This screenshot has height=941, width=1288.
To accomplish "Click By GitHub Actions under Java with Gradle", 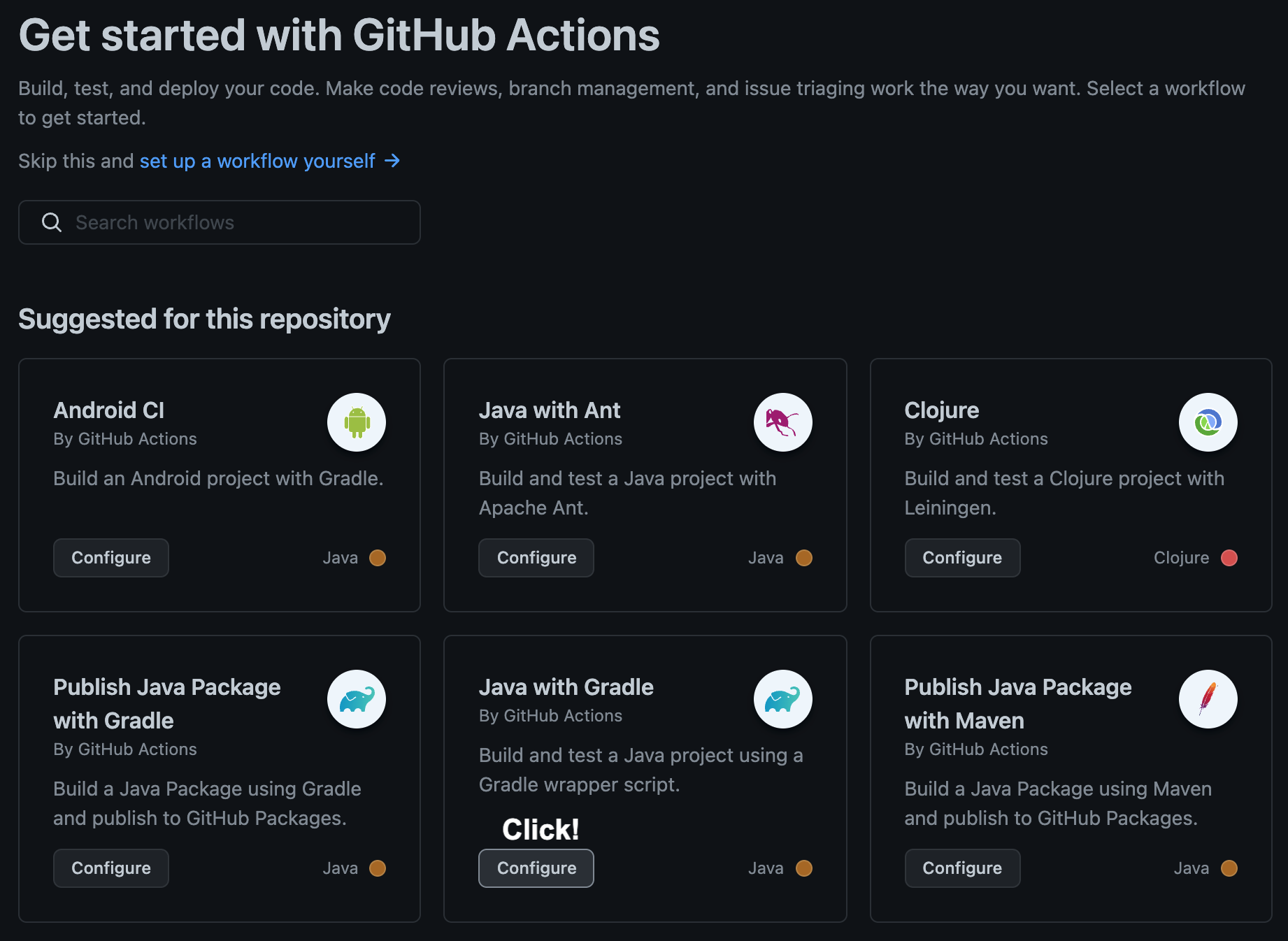I will [550, 716].
